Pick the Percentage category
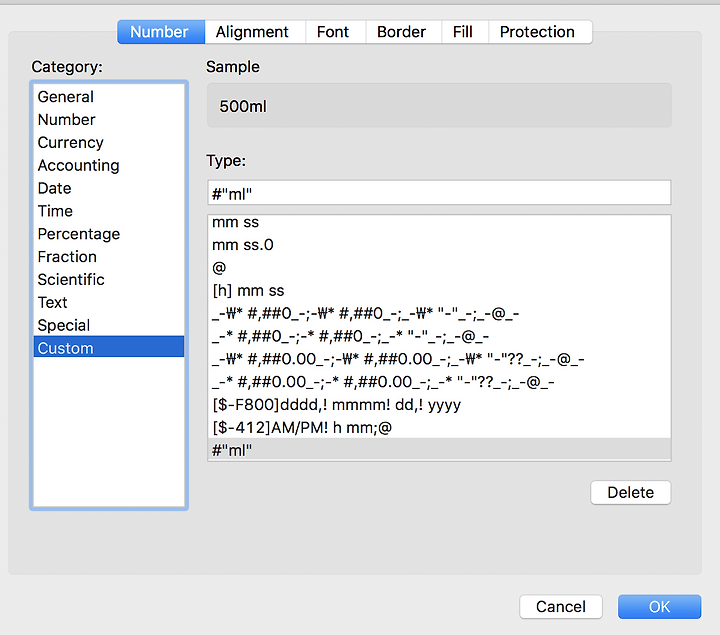The width and height of the screenshot is (720, 635). pyautogui.click(x=109, y=234)
